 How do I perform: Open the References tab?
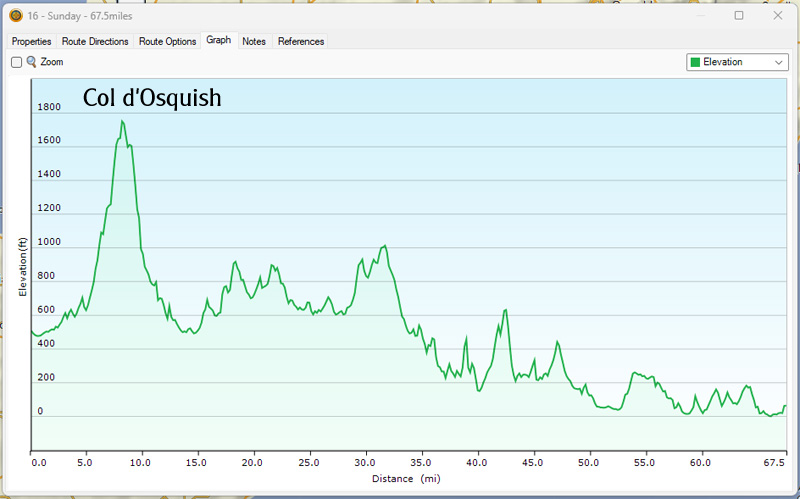click(301, 41)
